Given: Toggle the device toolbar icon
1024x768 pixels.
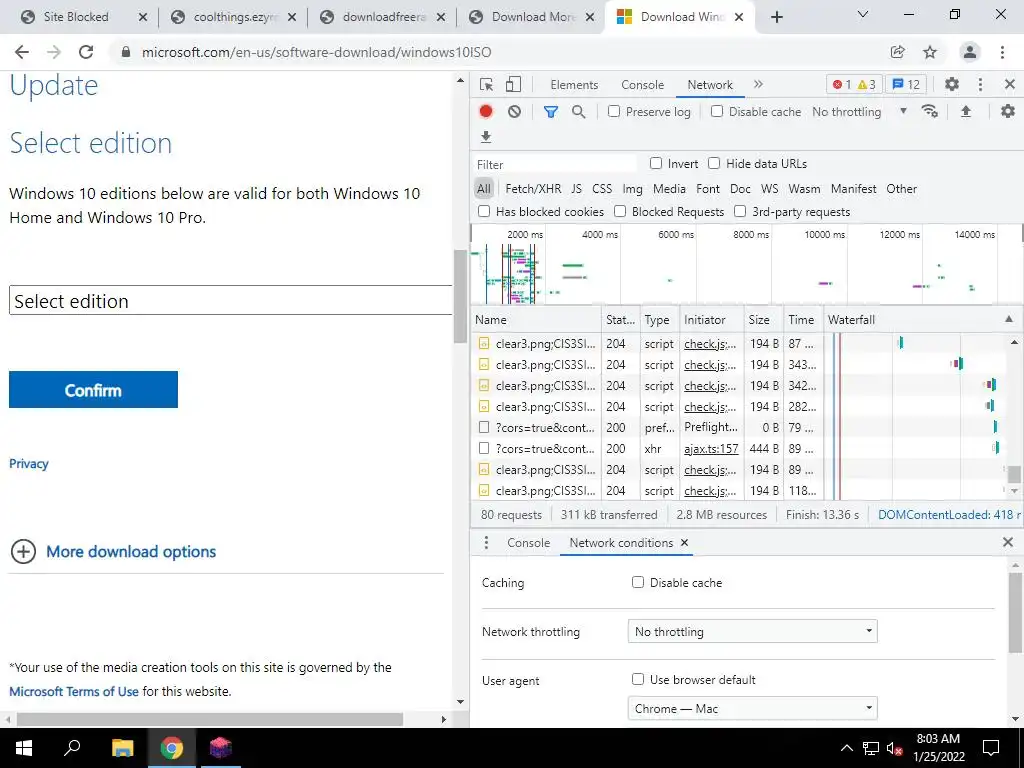Looking at the screenshot, I should (513, 84).
